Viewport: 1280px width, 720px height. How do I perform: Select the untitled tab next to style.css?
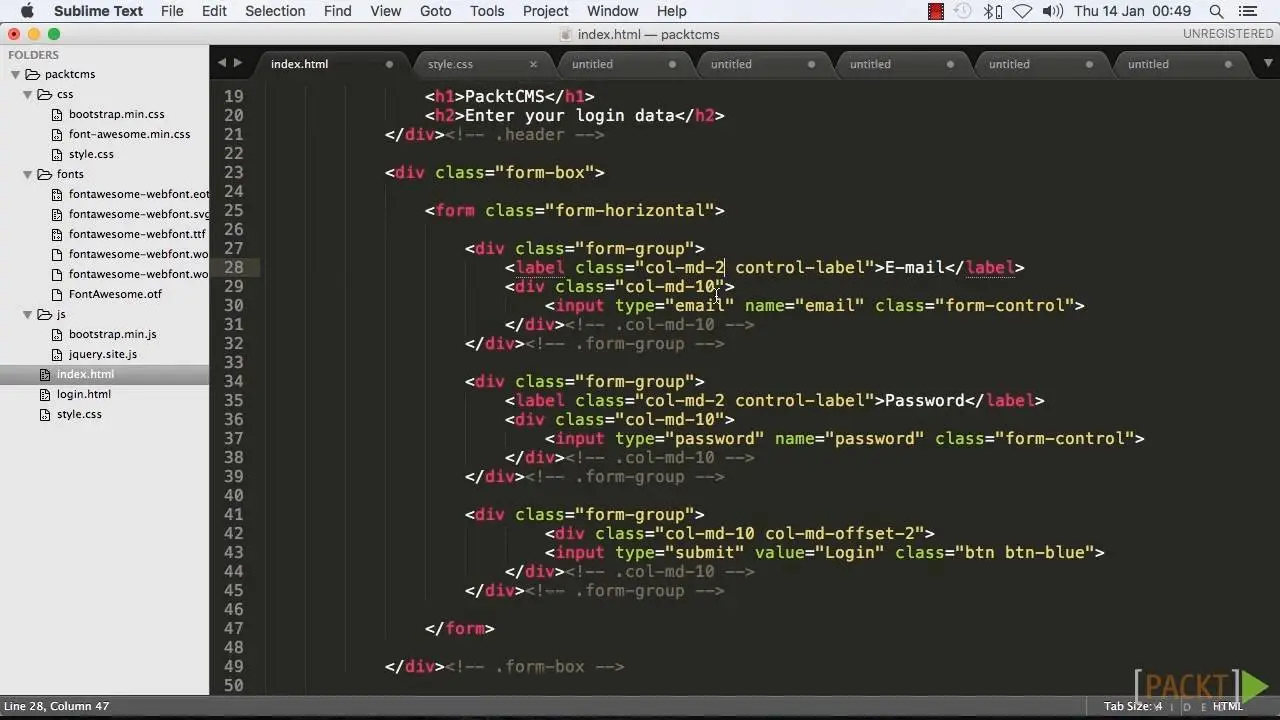[592, 64]
